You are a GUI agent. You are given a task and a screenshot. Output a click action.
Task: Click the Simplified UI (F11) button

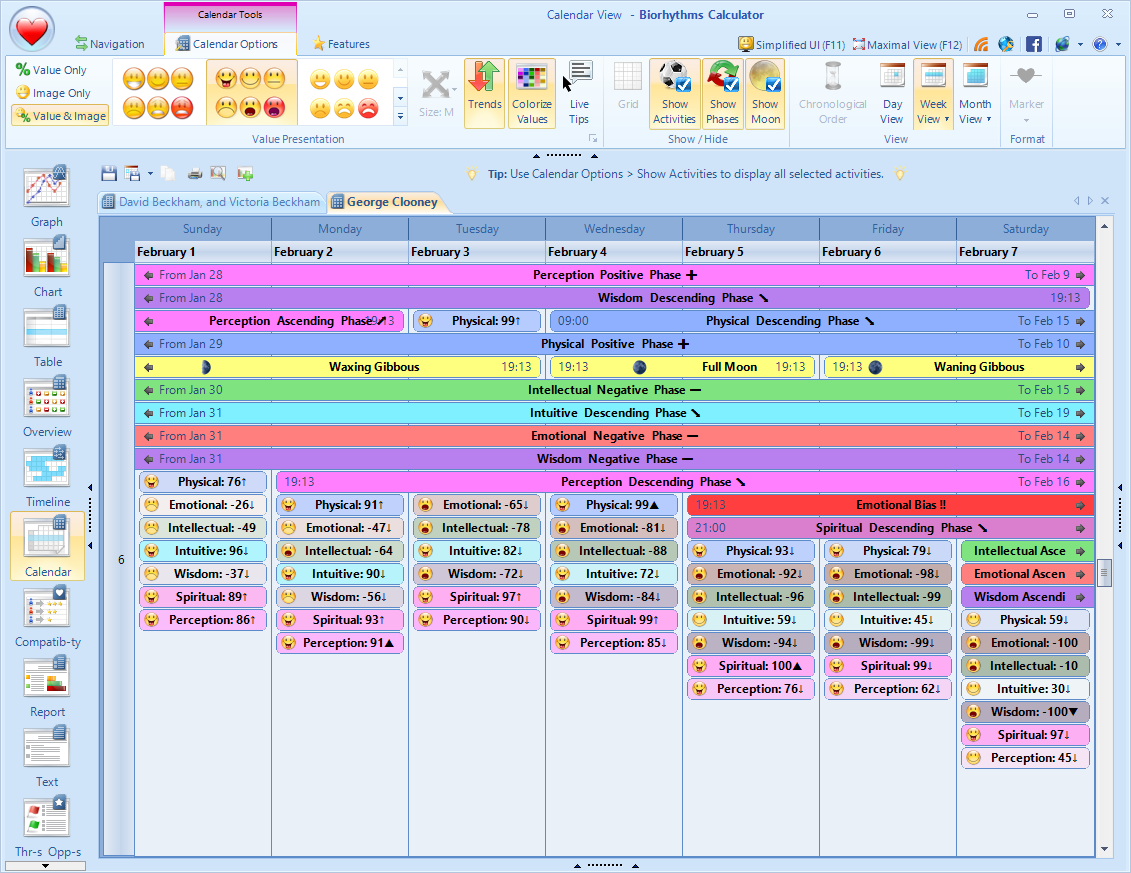pos(792,44)
